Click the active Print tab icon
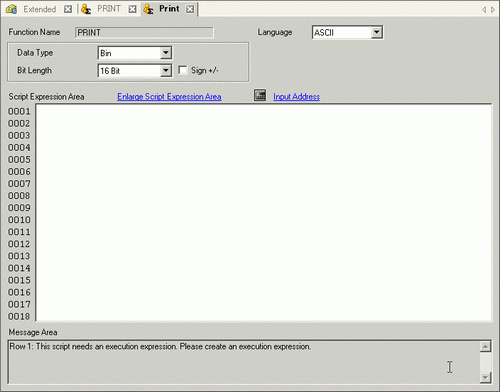The width and height of the screenshot is (500, 392). 148,9
